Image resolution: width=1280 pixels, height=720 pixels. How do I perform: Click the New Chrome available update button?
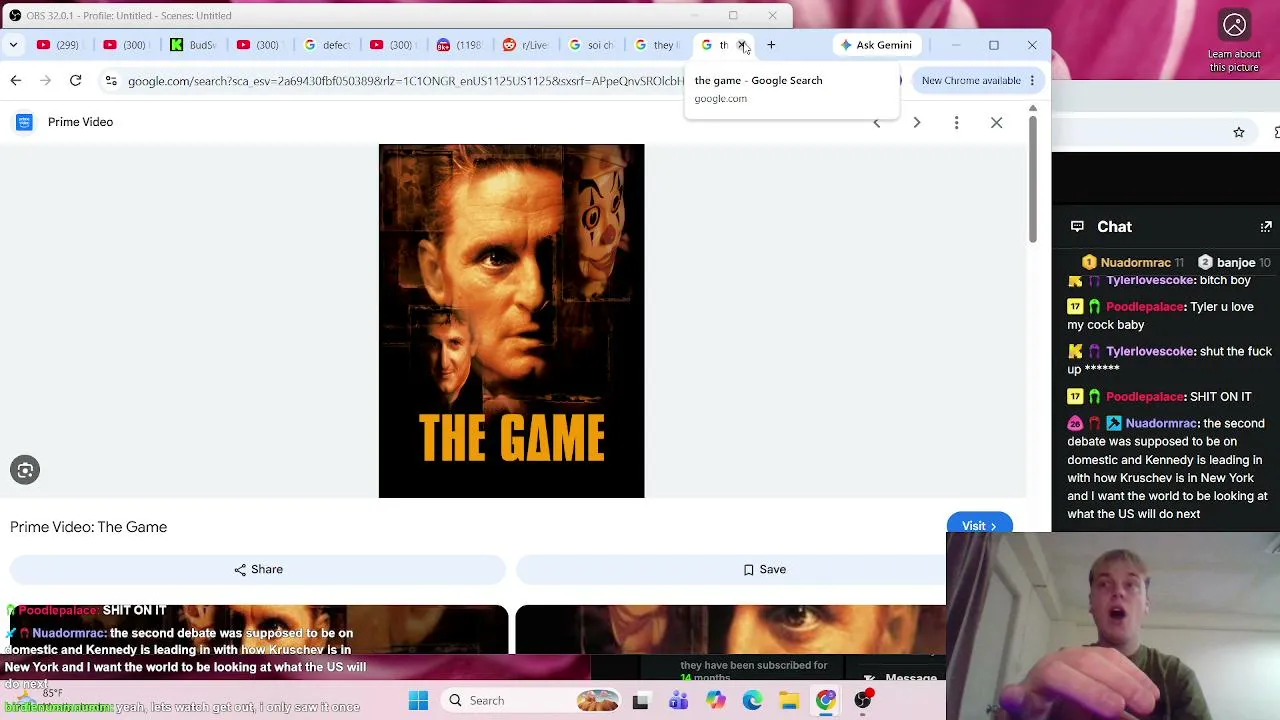971,80
